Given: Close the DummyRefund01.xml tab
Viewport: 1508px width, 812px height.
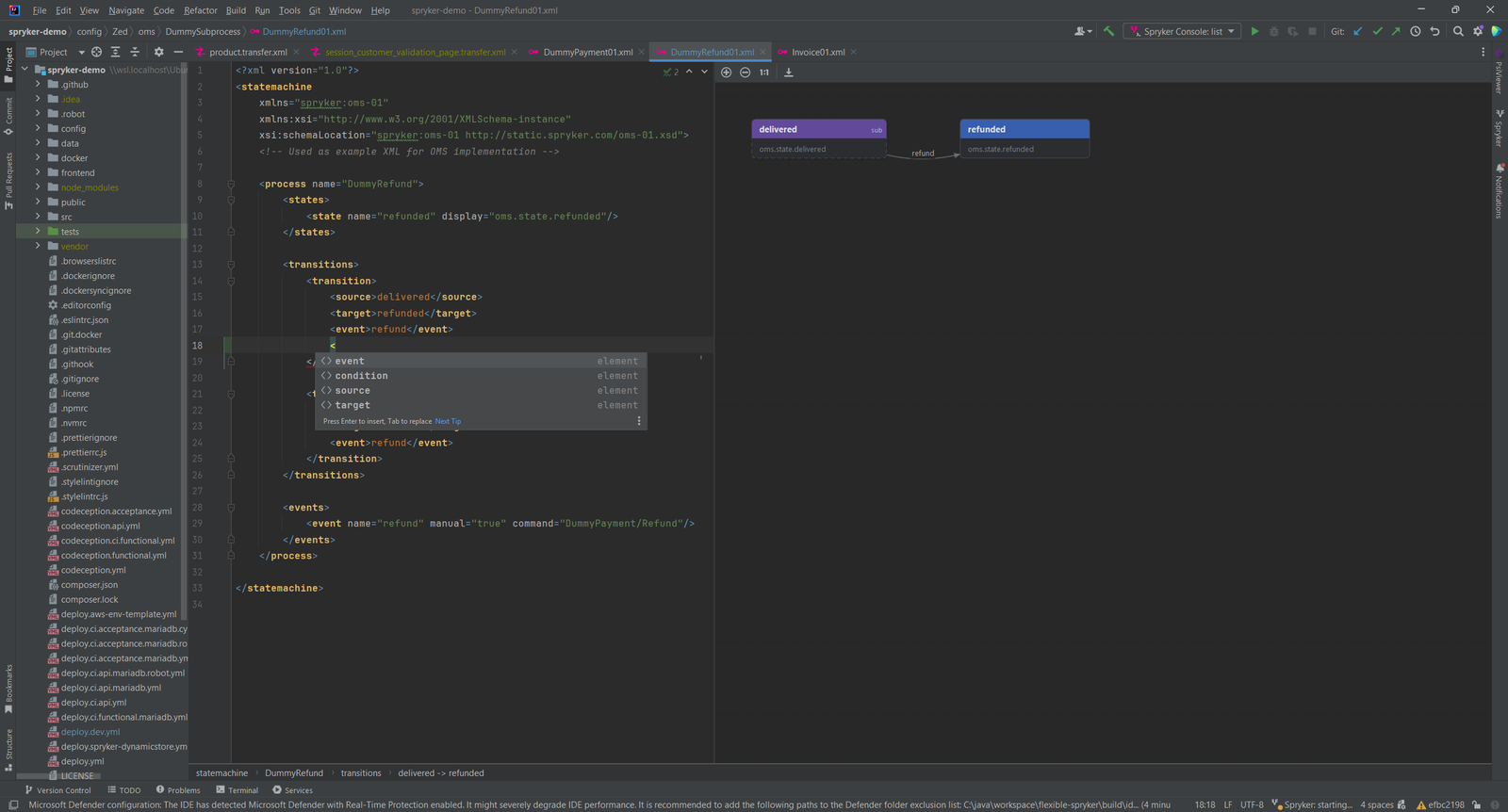Looking at the screenshot, I should [762, 52].
